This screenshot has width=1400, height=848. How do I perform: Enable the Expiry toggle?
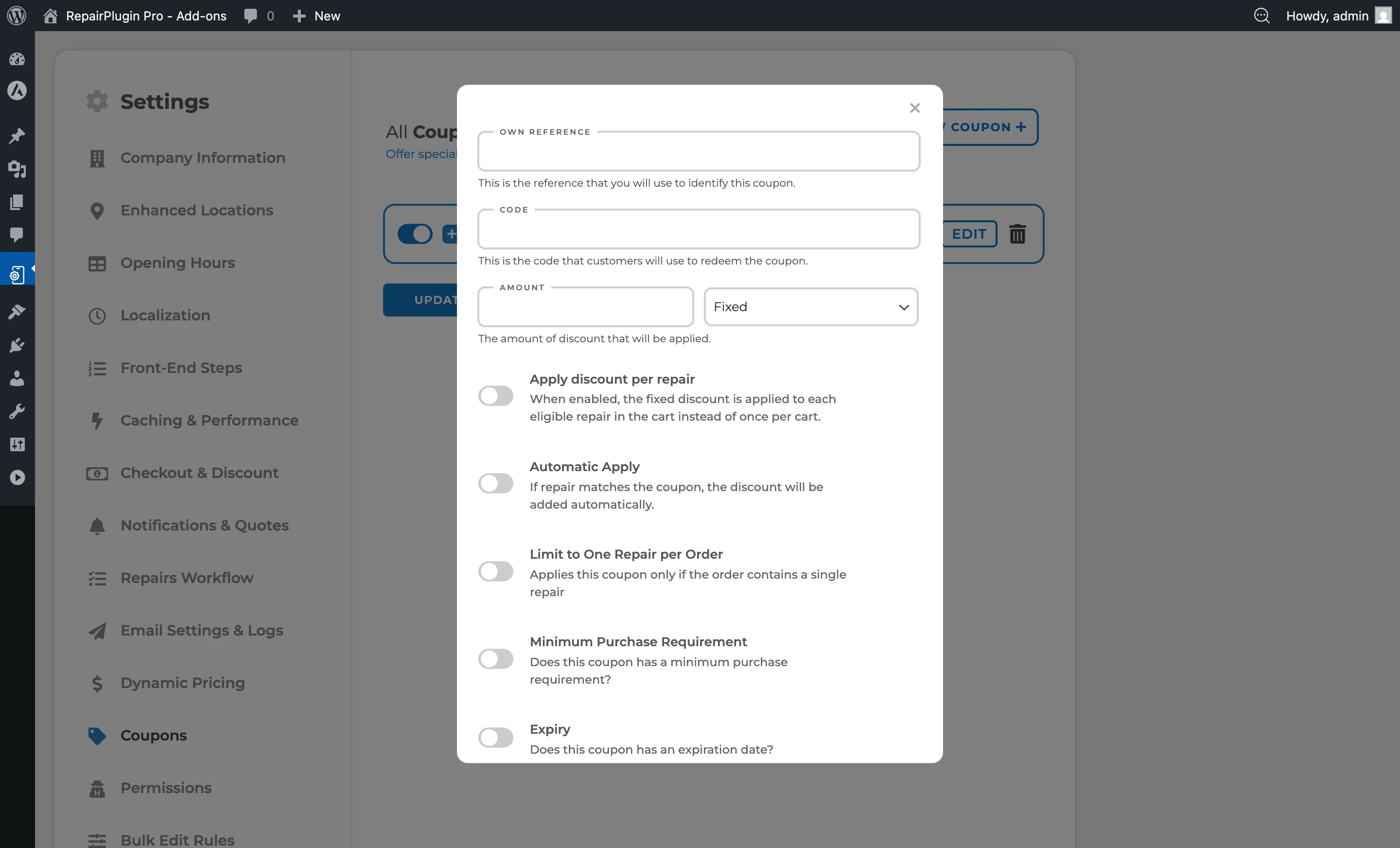[x=495, y=737]
